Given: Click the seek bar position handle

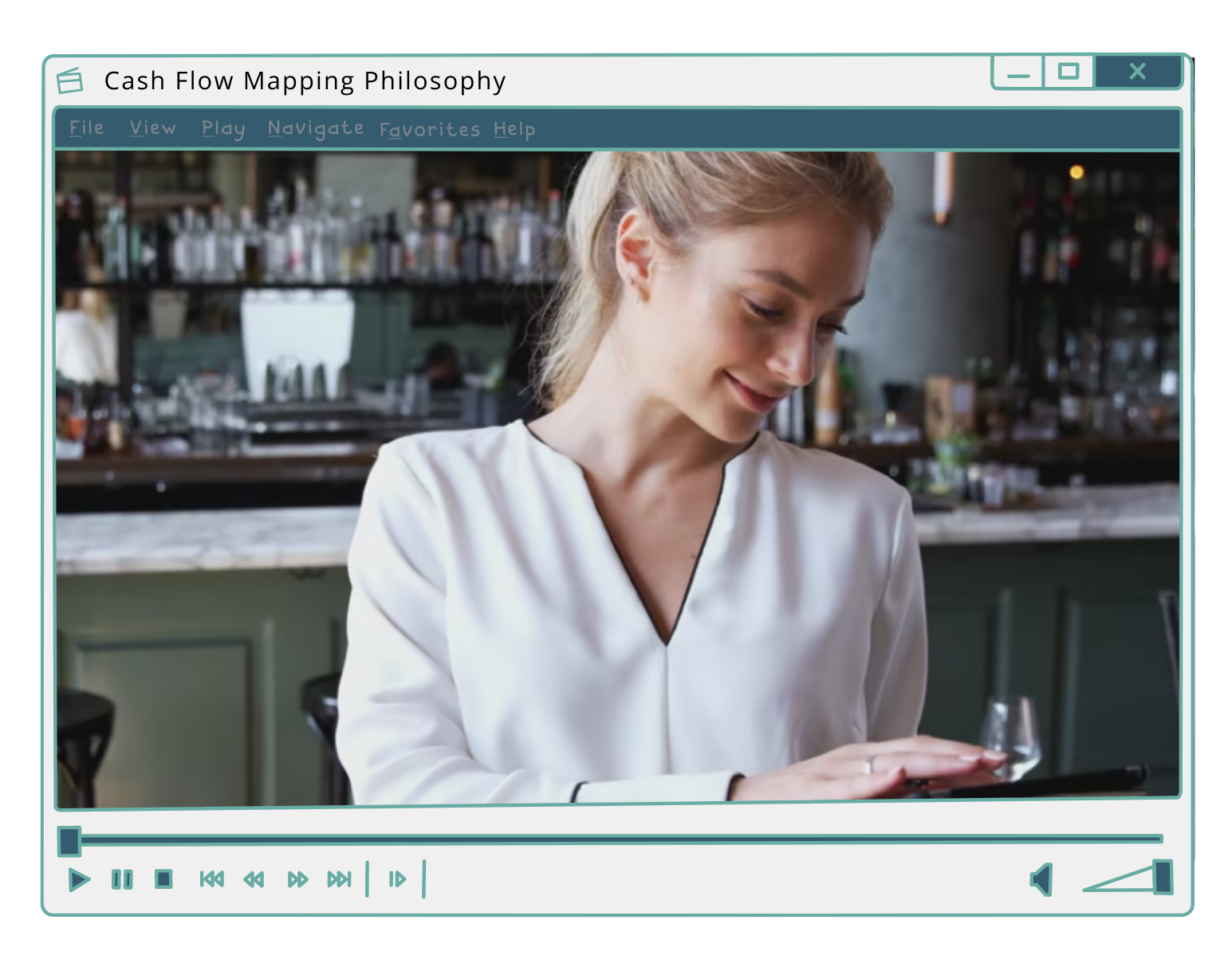Looking at the screenshot, I should click(x=69, y=841).
